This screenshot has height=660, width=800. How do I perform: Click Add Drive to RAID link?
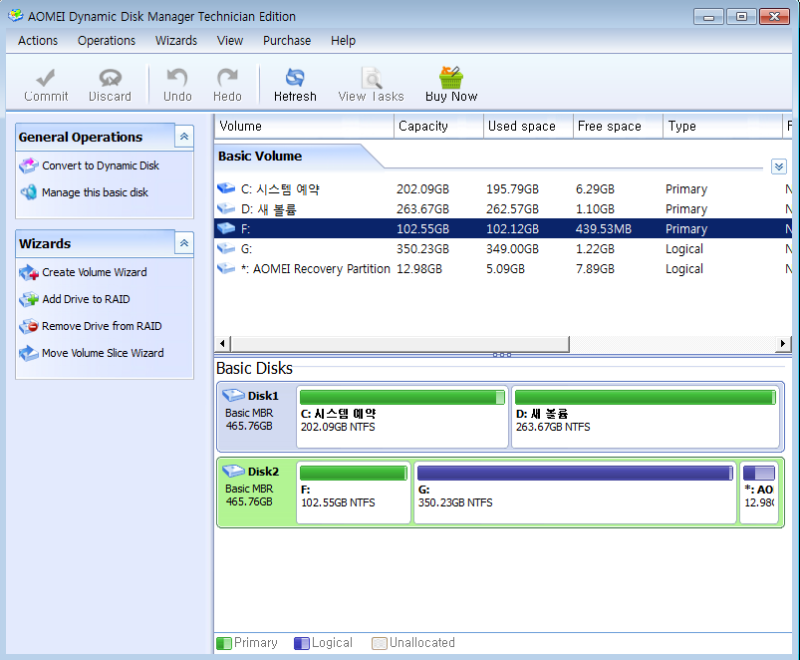[x=86, y=299]
